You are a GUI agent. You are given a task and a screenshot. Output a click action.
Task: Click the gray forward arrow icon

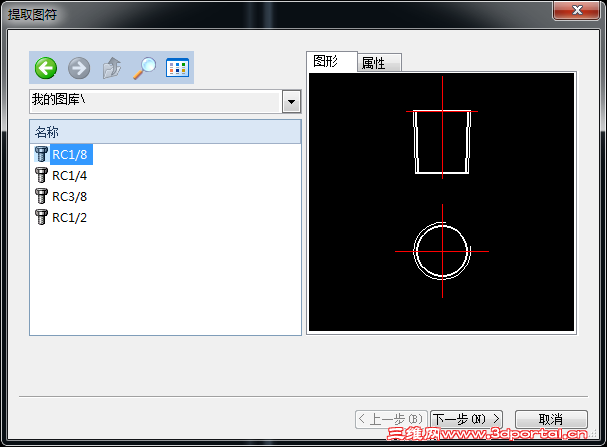click(x=79, y=68)
